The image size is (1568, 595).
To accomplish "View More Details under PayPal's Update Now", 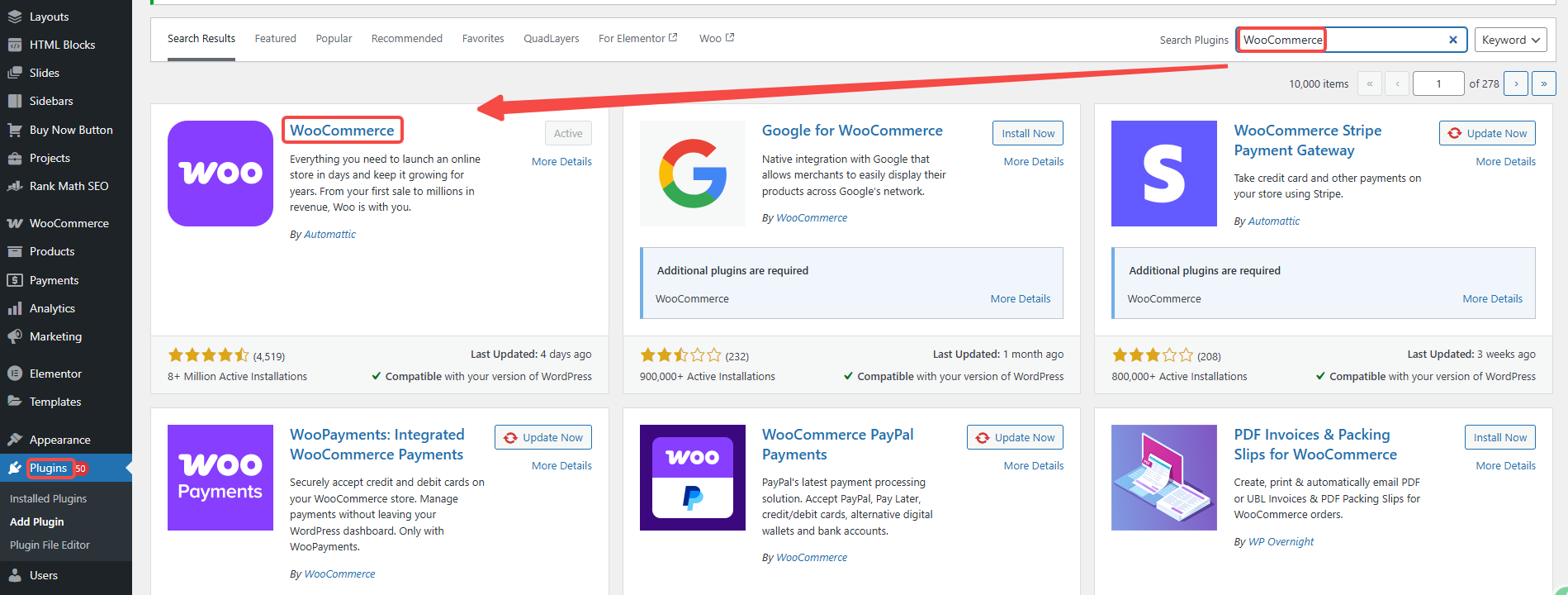I will coord(1034,466).
